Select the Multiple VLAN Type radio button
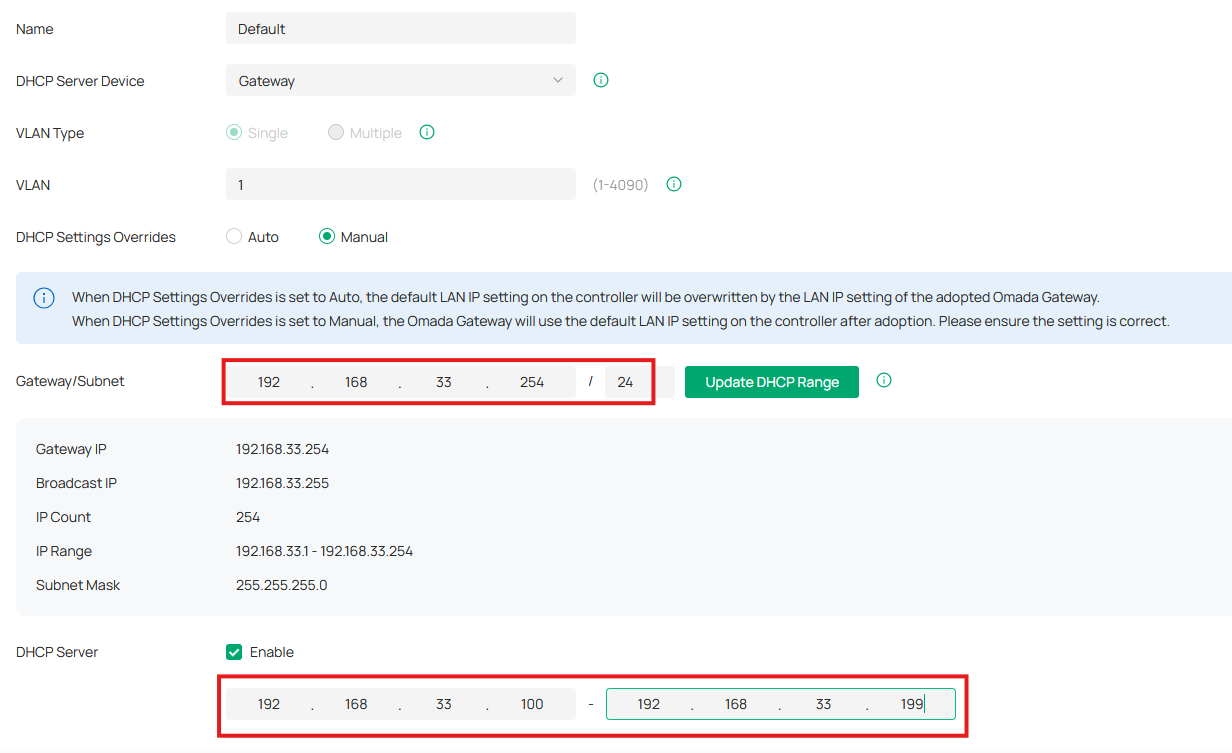The image size is (1232, 753). (336, 132)
